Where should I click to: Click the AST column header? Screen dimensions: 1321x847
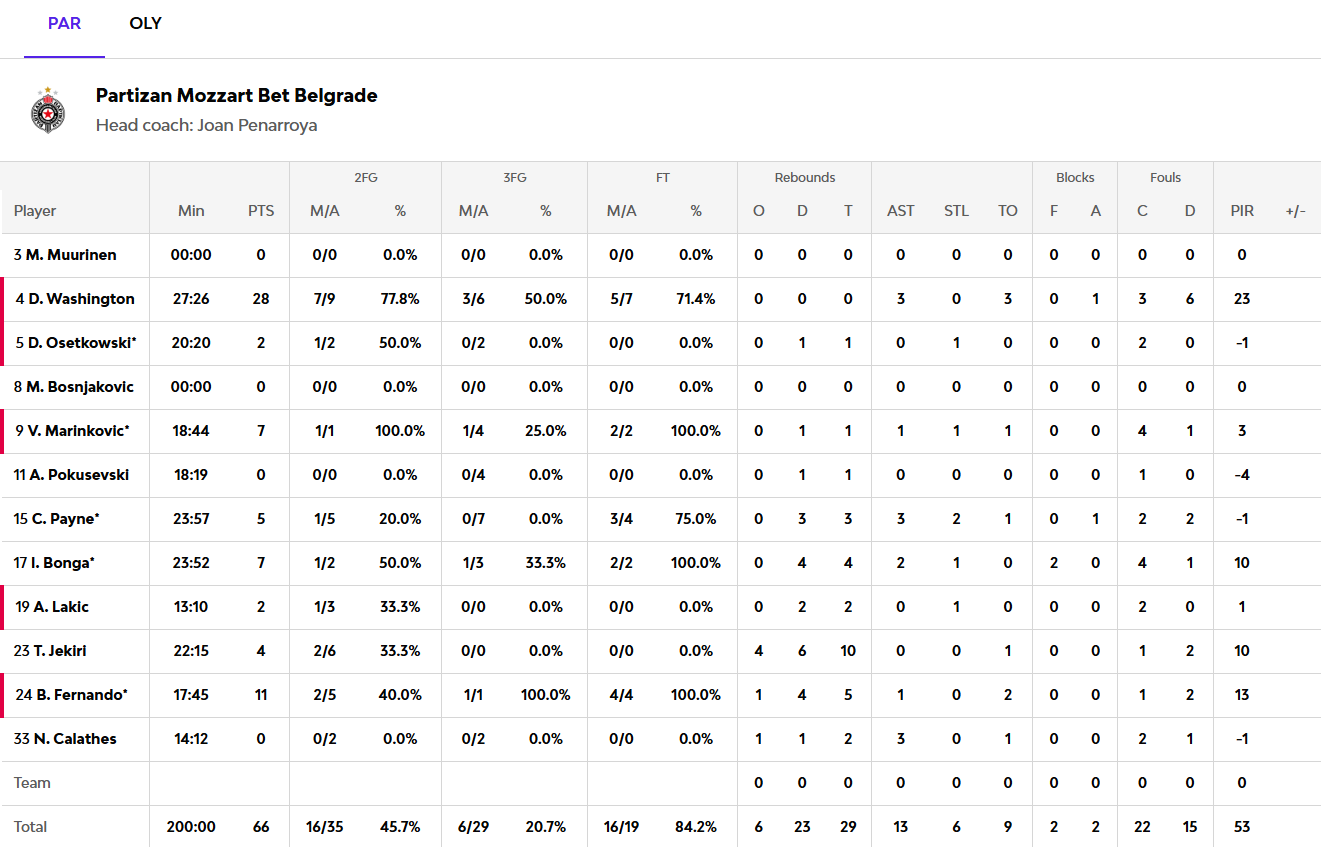(900, 211)
